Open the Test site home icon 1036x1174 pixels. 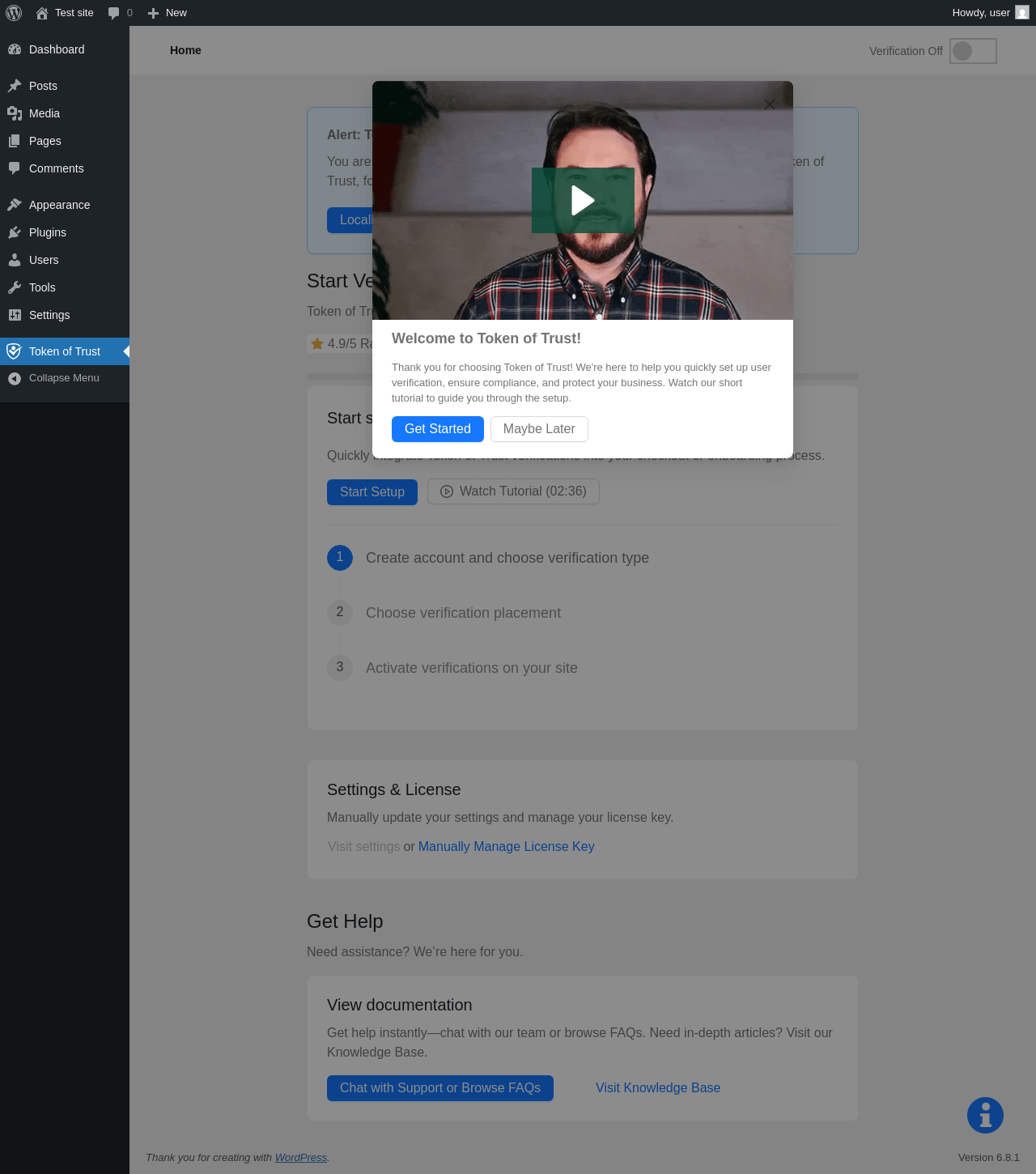click(x=42, y=13)
